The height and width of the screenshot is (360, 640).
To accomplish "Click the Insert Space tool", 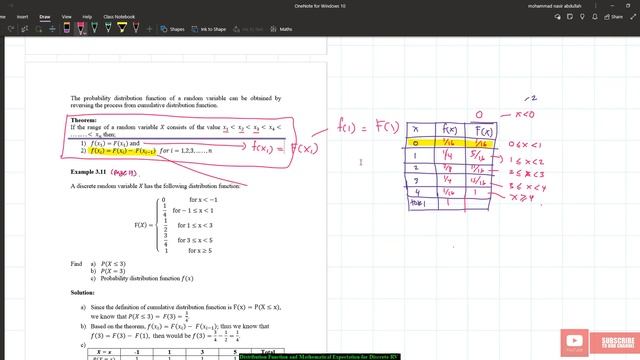I will click(x=52, y=29).
